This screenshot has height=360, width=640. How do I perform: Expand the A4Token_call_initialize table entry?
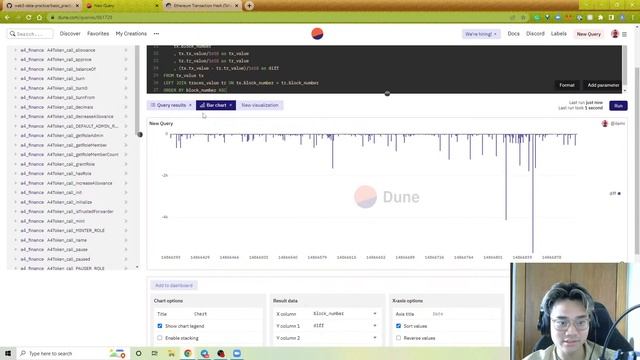coord(16,202)
